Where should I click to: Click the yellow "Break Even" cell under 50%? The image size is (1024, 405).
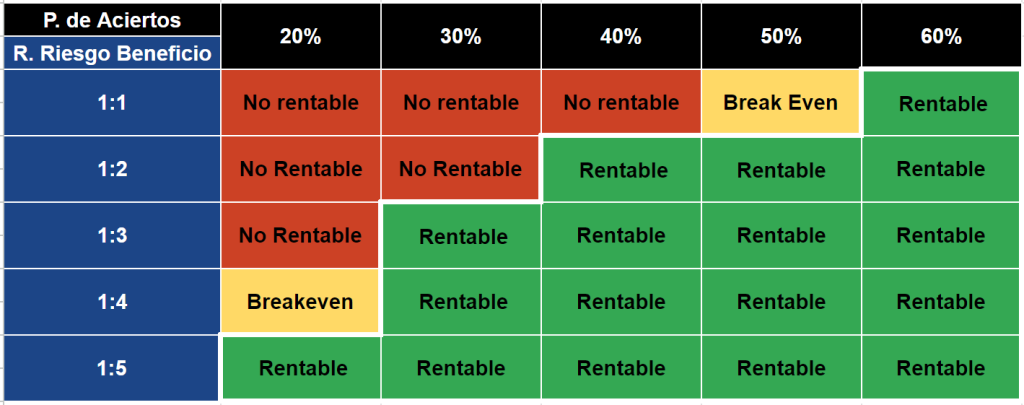[x=781, y=102]
